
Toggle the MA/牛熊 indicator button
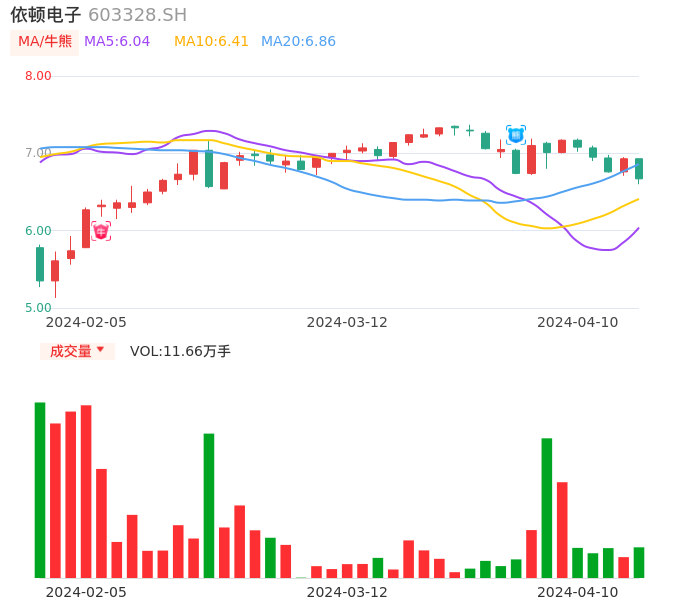[45, 42]
